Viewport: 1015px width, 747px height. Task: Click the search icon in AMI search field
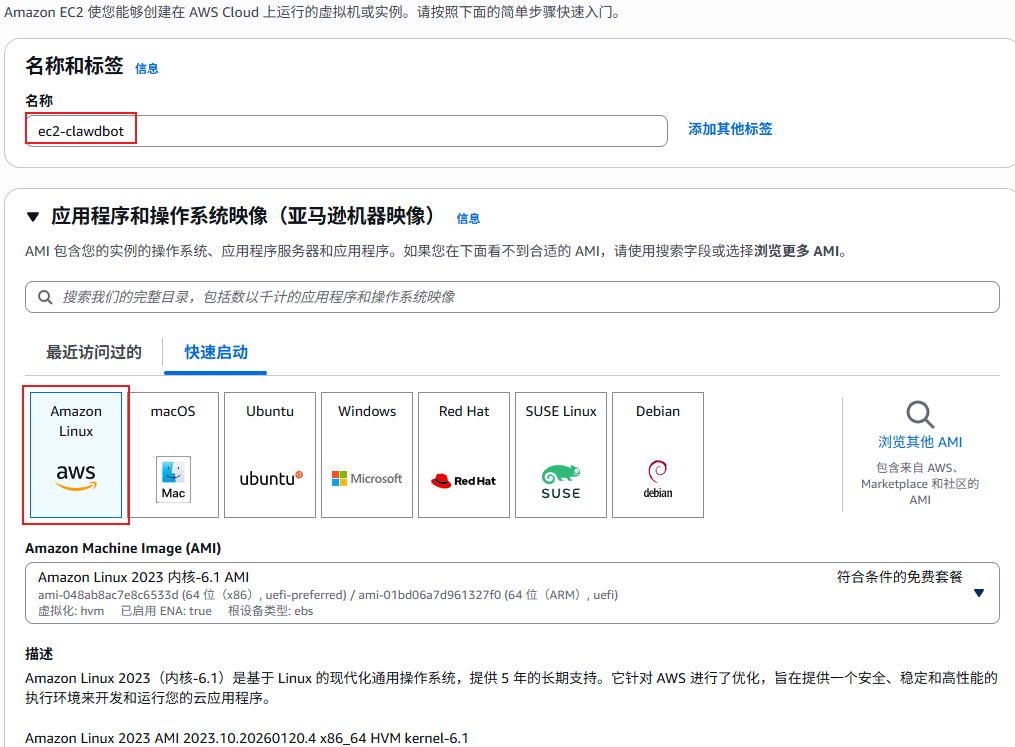pos(45,297)
